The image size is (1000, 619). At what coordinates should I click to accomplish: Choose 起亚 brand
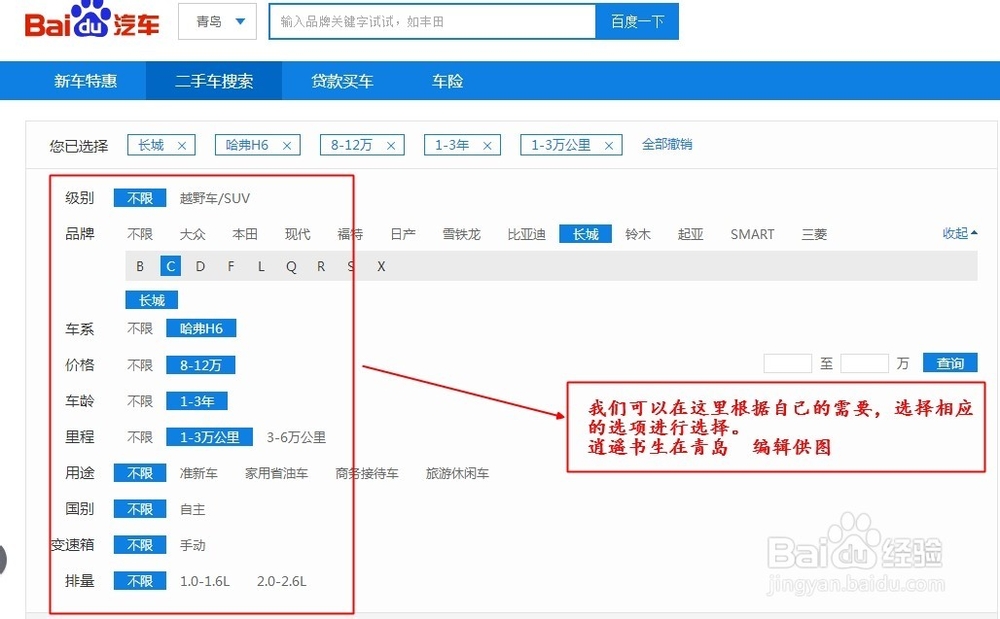(x=690, y=234)
